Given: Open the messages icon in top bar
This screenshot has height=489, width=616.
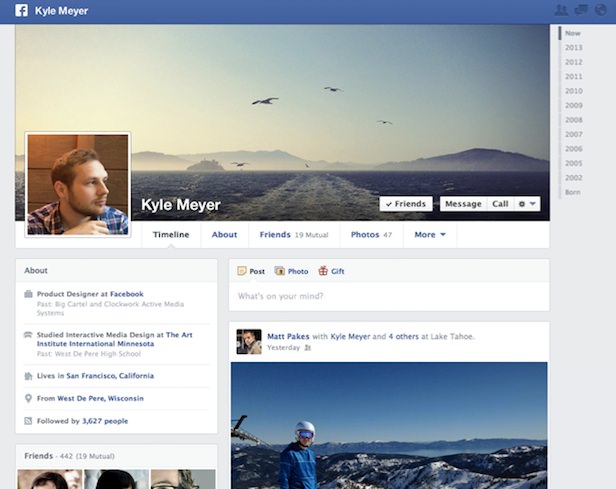Looking at the screenshot, I should [580, 11].
